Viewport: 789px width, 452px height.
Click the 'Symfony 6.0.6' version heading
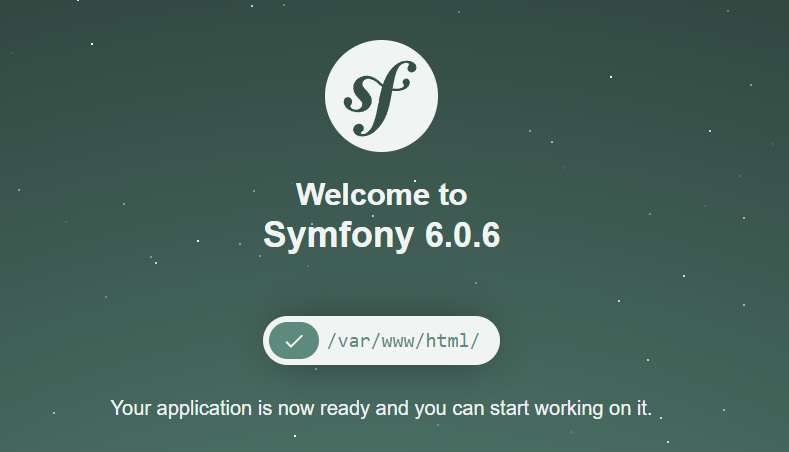click(381, 235)
